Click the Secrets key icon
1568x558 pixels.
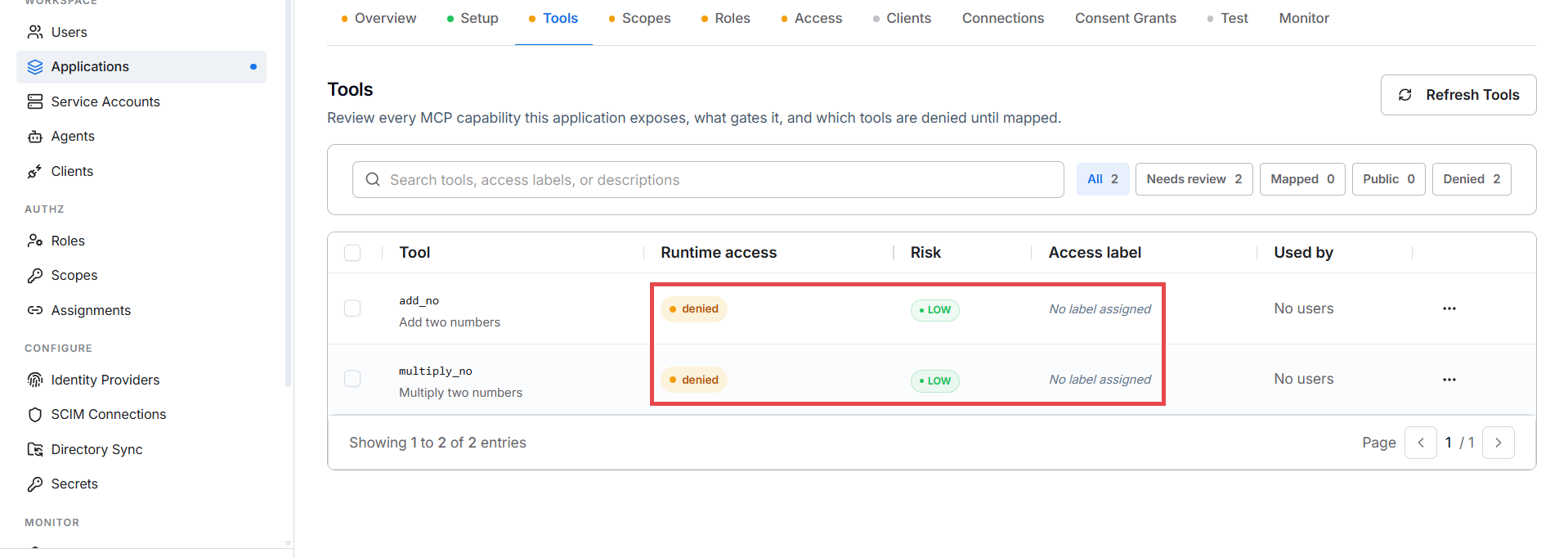[35, 484]
